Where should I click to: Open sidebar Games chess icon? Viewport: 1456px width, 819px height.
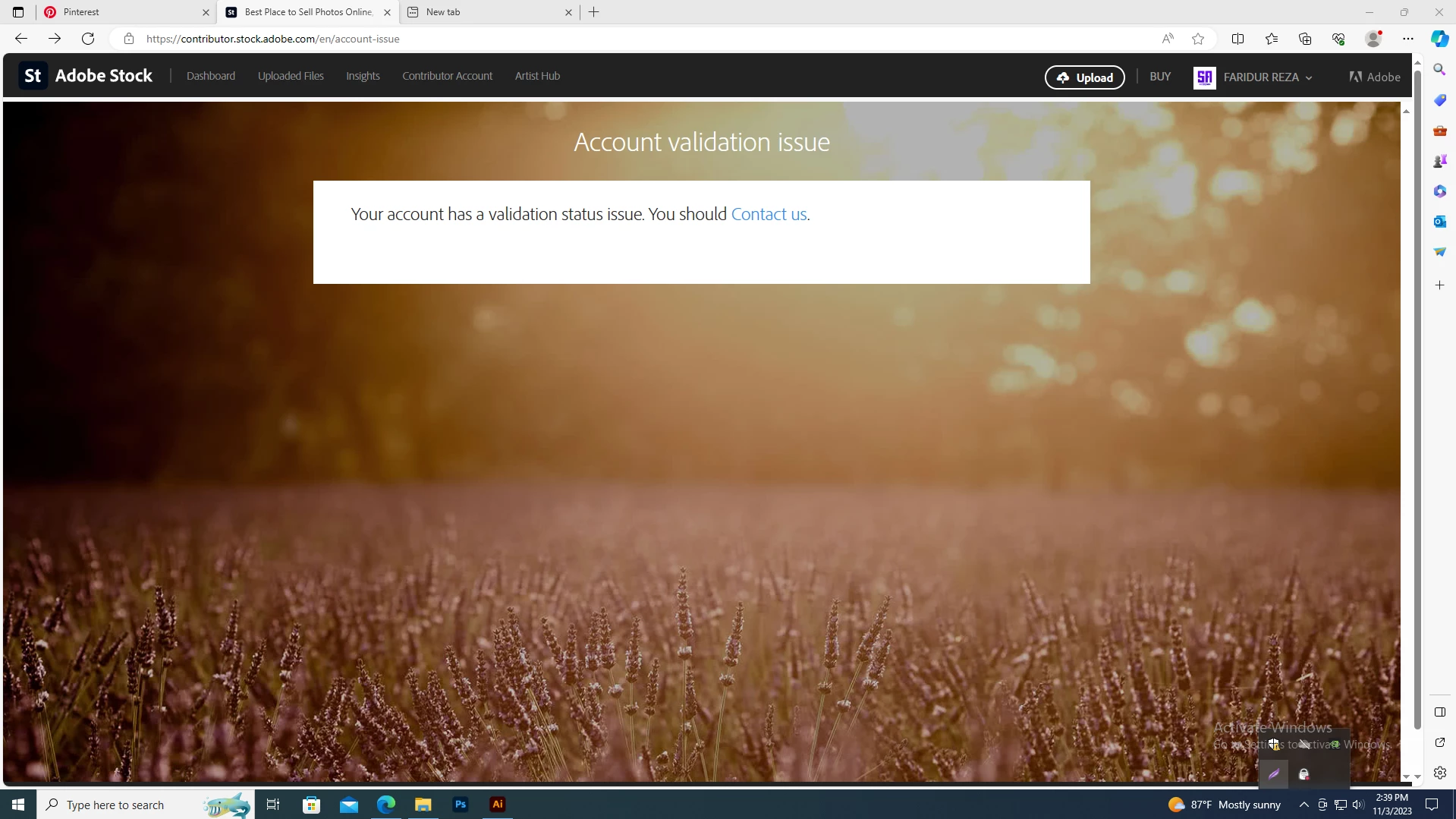click(1439, 161)
